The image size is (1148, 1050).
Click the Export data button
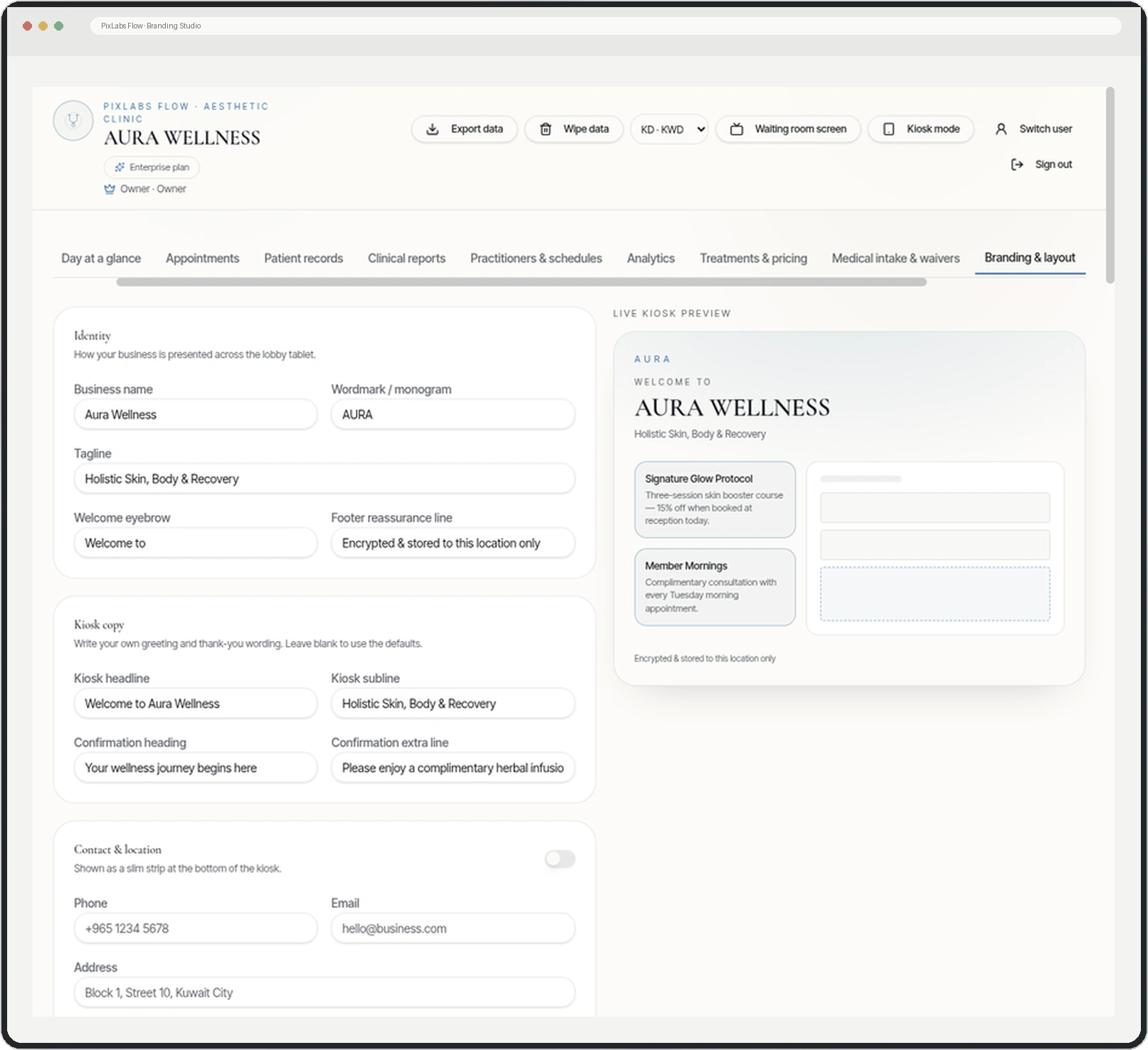[x=464, y=129]
